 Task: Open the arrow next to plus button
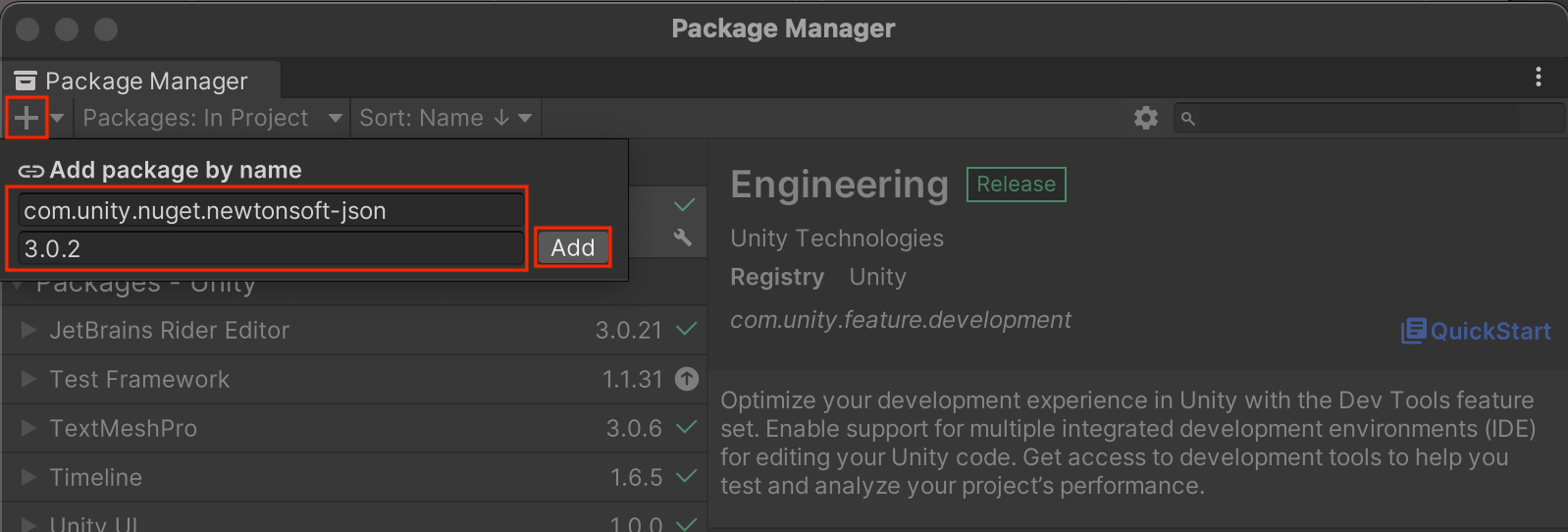(x=58, y=119)
